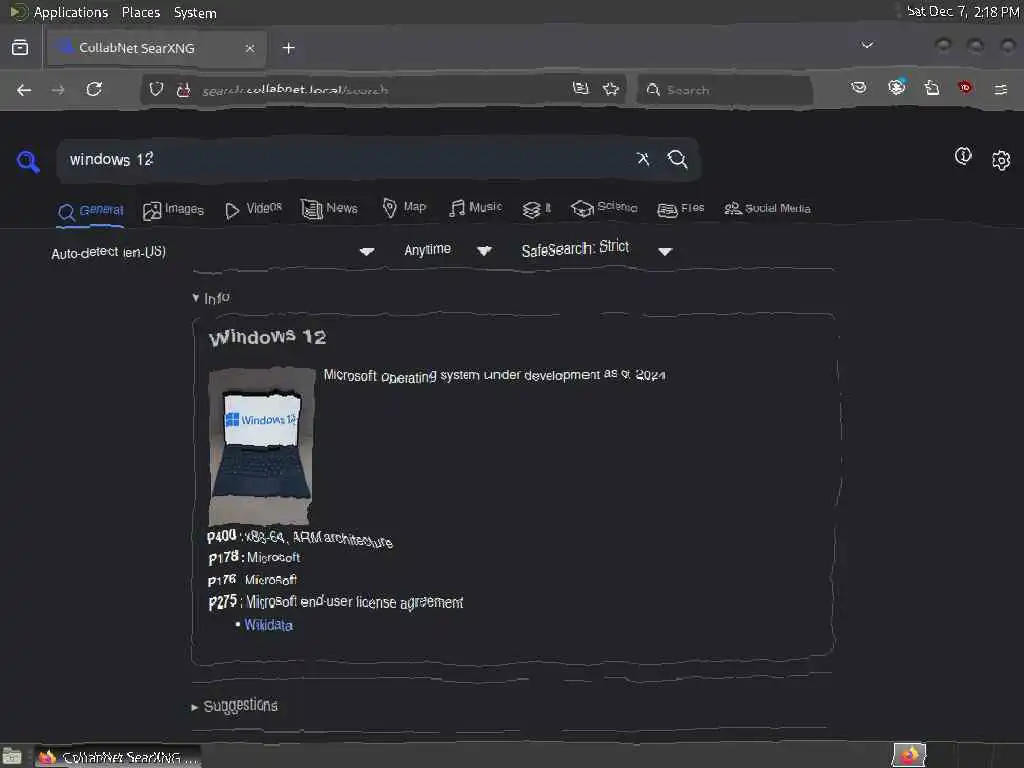The height and width of the screenshot is (768, 1024).
Task: Bookmark this page with the star icon
Action: coord(611,89)
